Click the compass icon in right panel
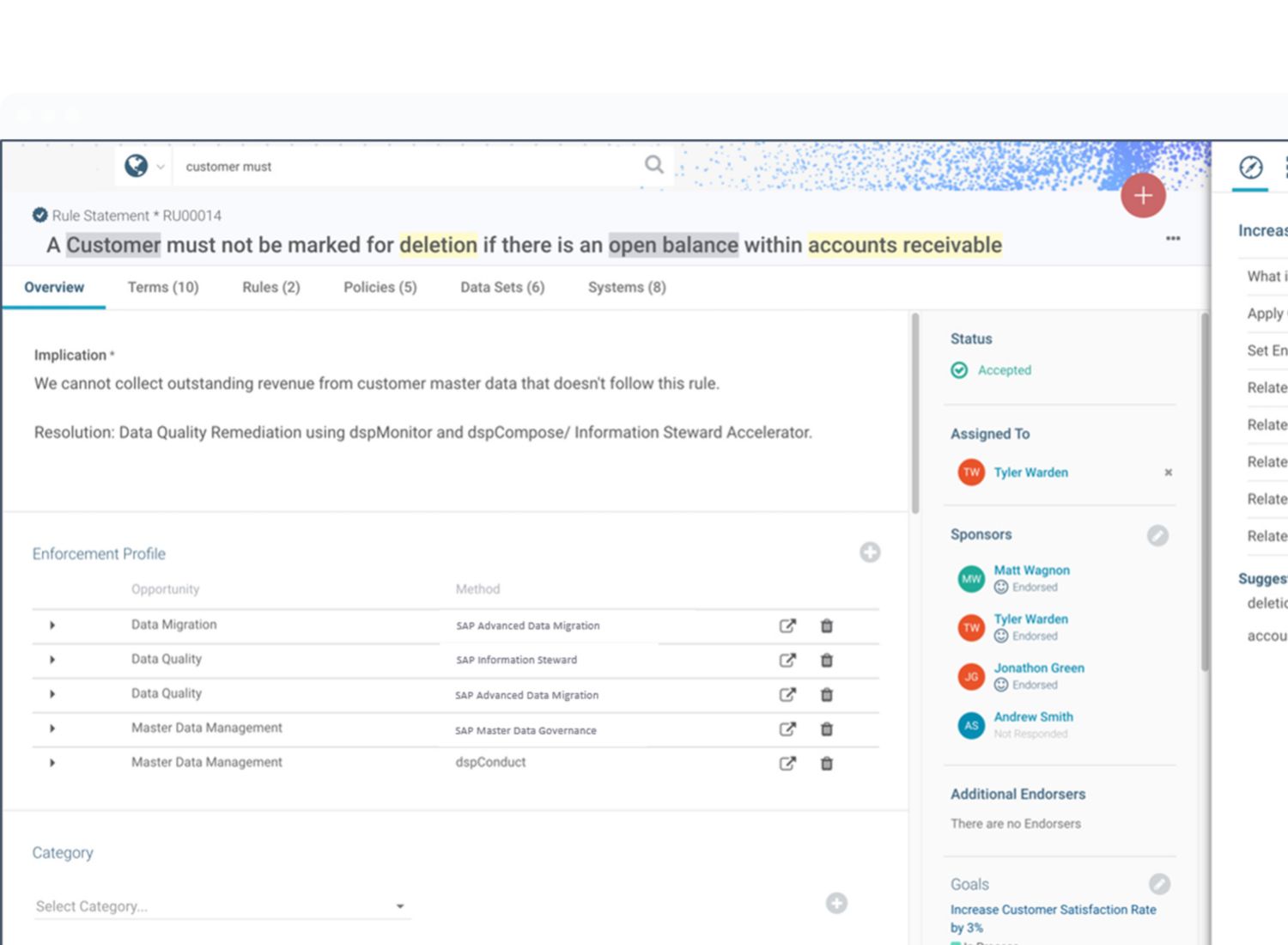Image resolution: width=1288 pixels, height=945 pixels. (1251, 167)
